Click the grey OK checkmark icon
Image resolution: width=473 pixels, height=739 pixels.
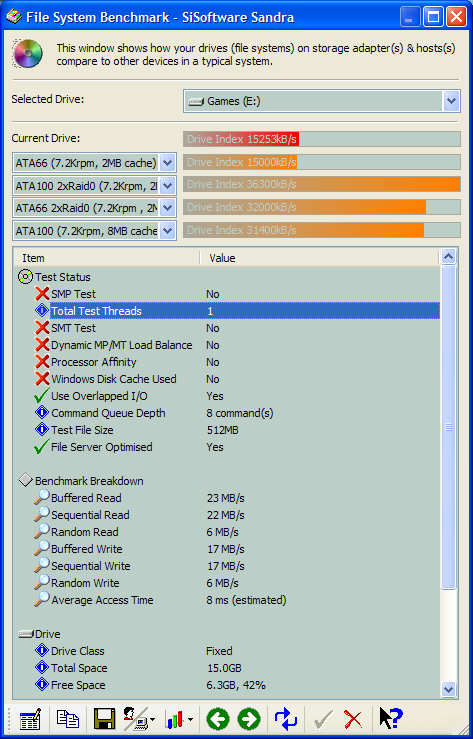point(323,719)
